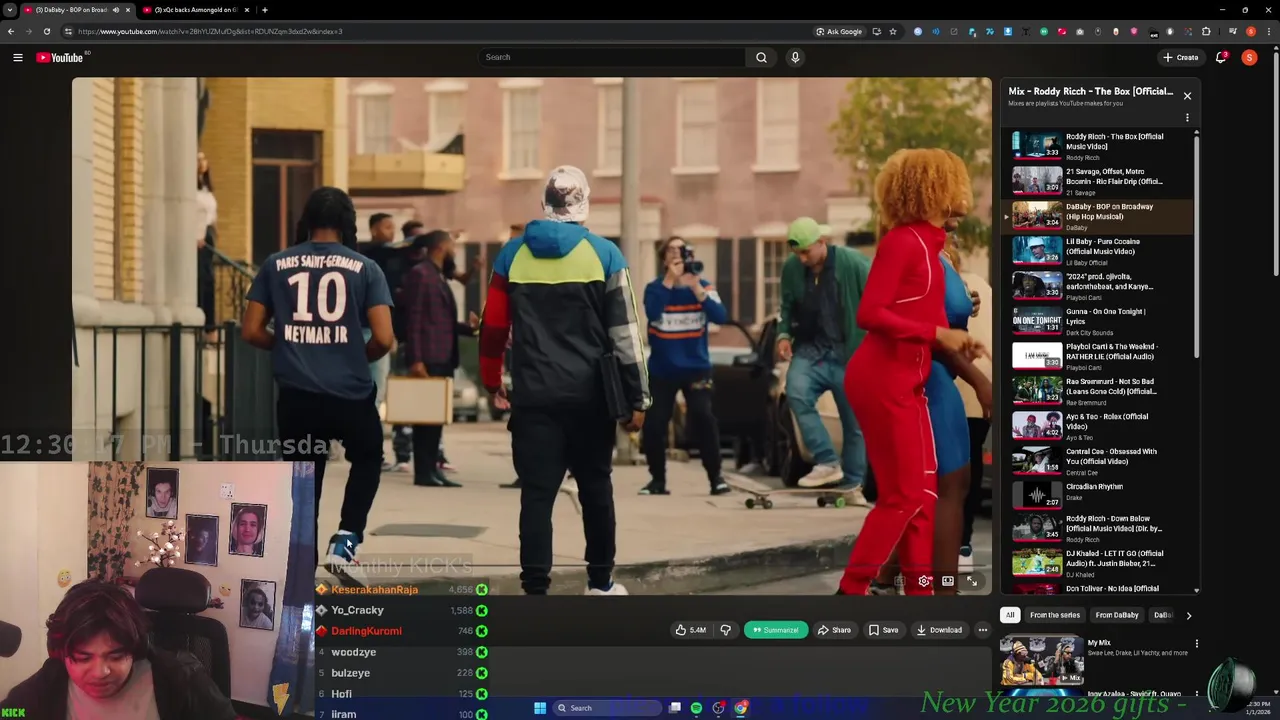This screenshot has height=720, width=1280.
Task: Show more filter chips with right arrow
Action: coord(1189,615)
